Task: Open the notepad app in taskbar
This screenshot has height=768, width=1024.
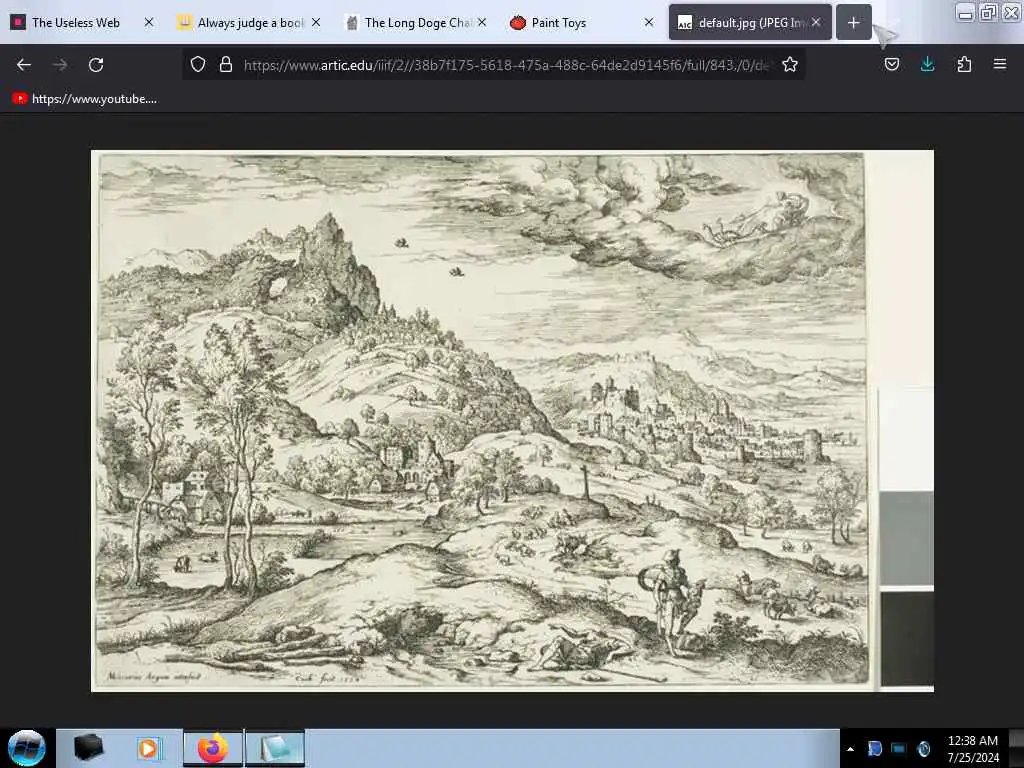Action: click(x=275, y=748)
